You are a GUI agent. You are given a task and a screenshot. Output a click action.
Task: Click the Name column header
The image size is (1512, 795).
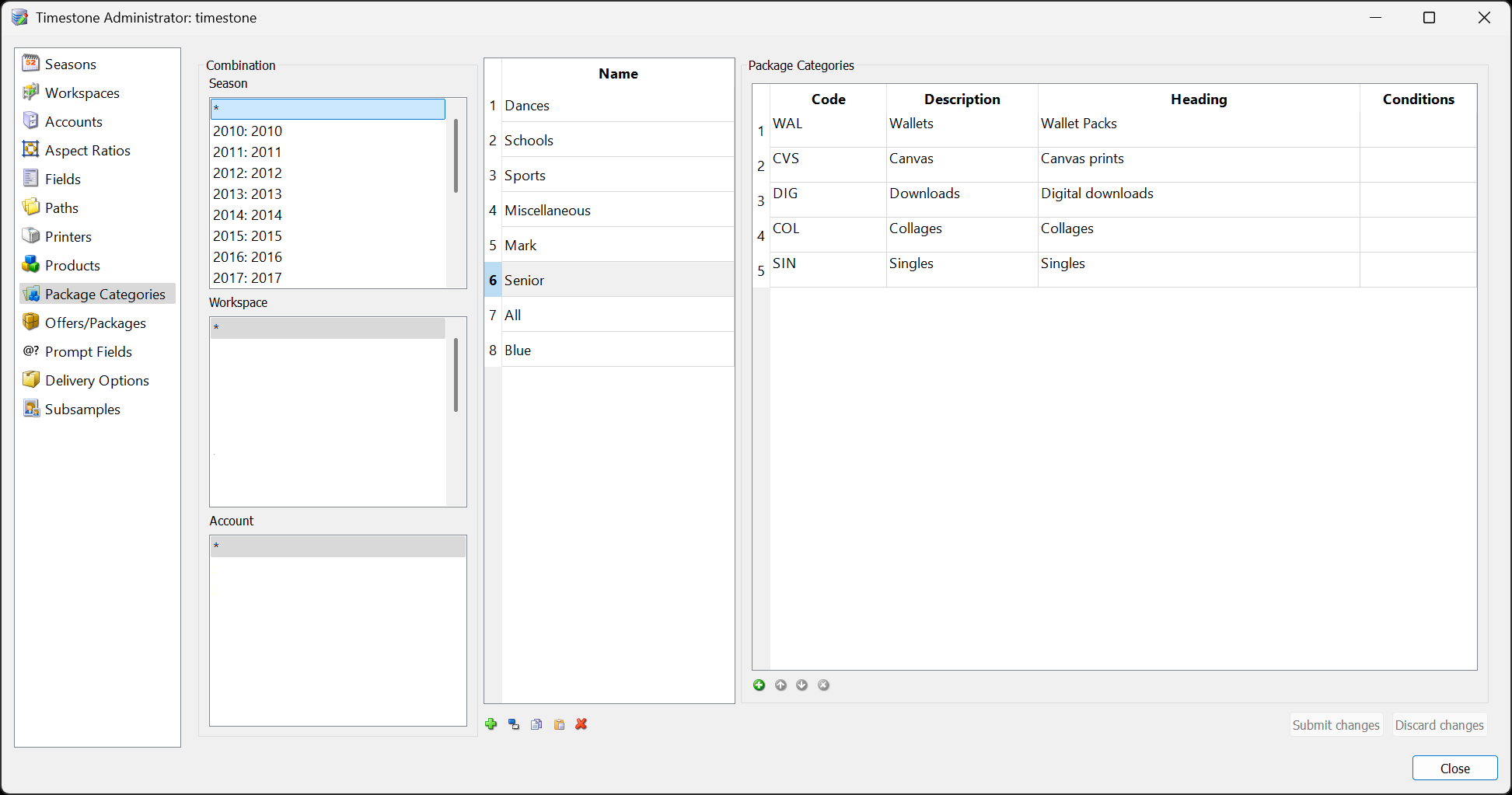click(x=618, y=74)
